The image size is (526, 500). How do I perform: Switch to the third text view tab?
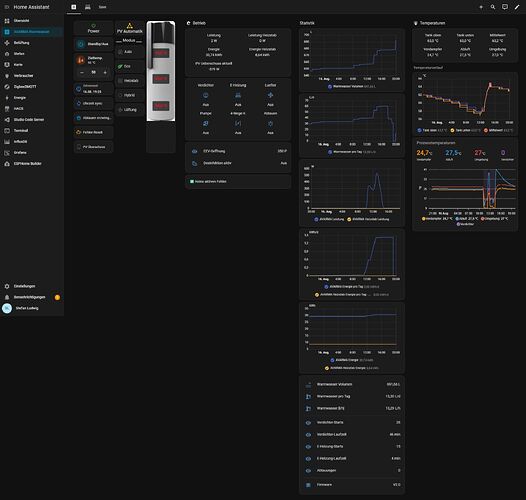point(102,7)
